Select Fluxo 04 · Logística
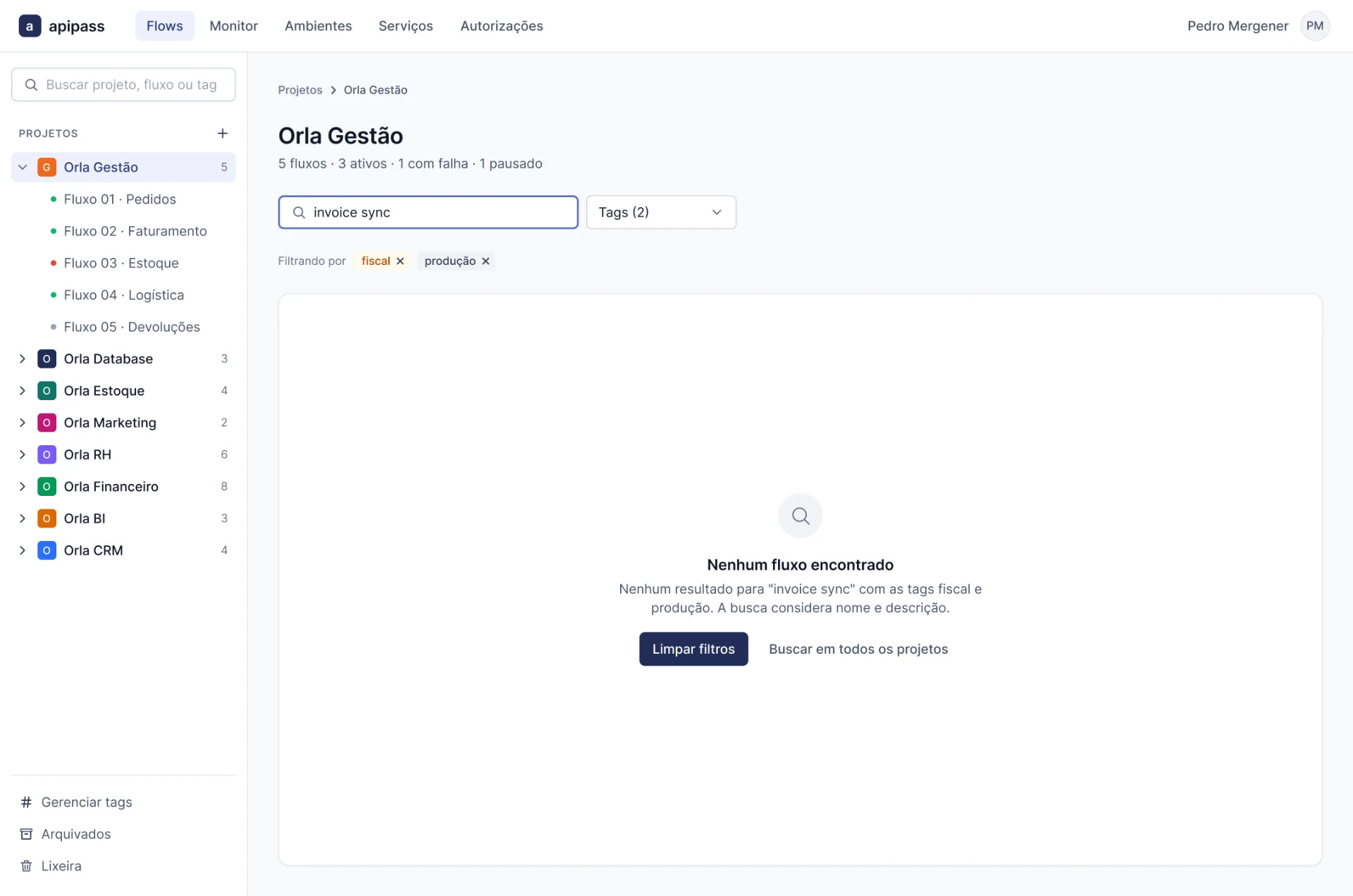 pyautogui.click(x=123, y=295)
